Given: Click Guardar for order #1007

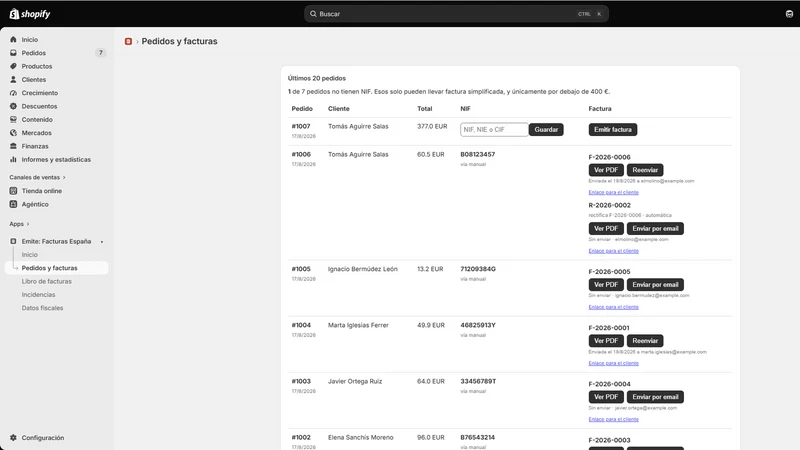Looking at the screenshot, I should 546,130.
